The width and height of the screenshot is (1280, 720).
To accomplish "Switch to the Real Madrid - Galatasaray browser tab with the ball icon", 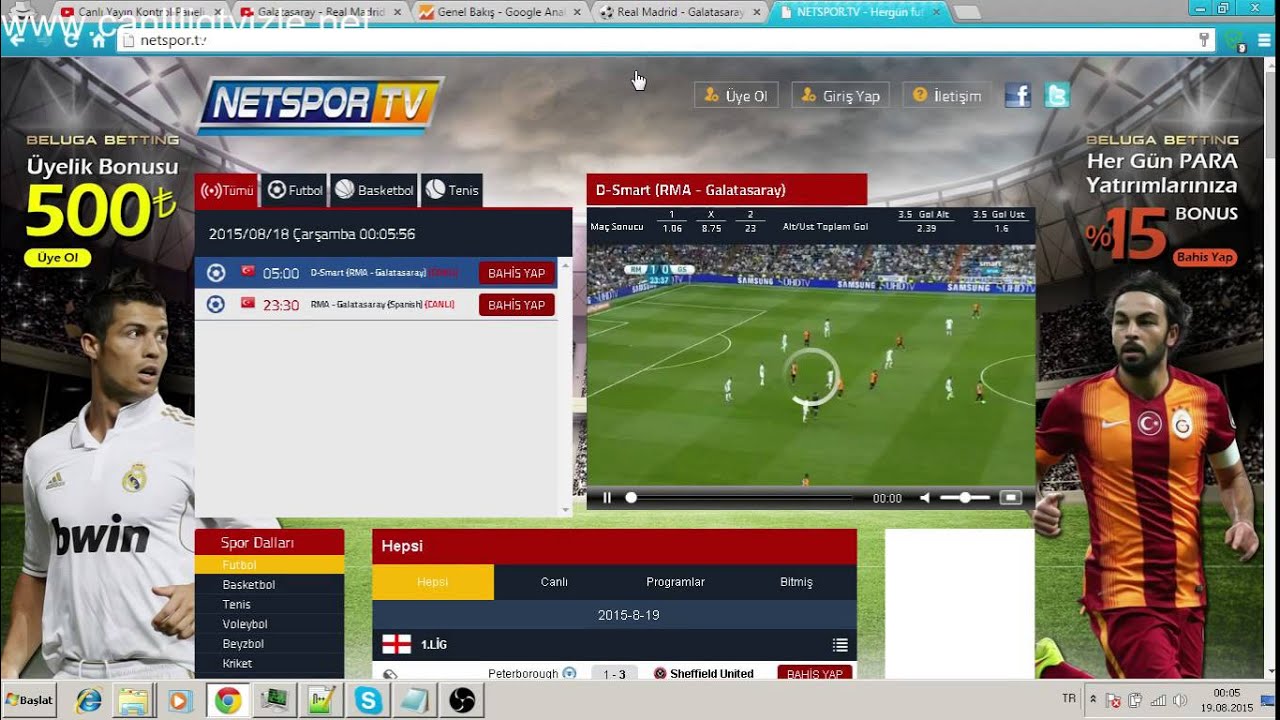I will point(680,12).
